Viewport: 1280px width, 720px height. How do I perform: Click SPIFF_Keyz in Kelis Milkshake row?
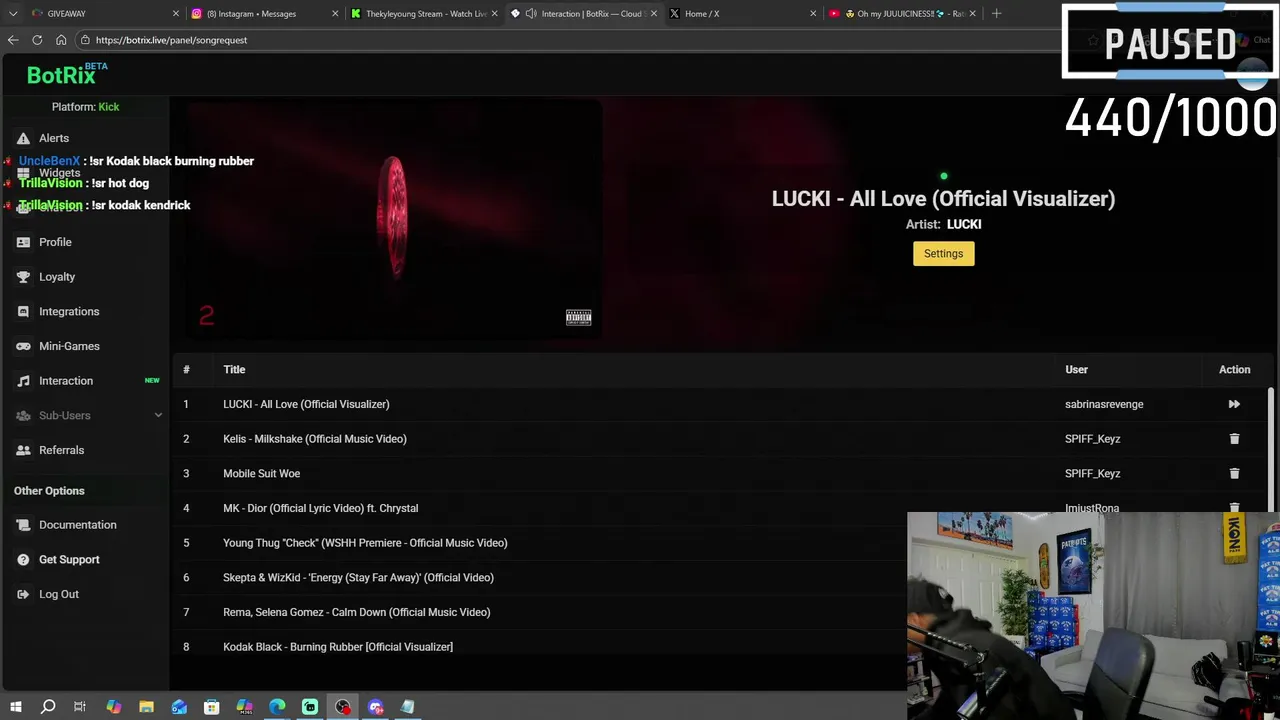[x=1092, y=439]
